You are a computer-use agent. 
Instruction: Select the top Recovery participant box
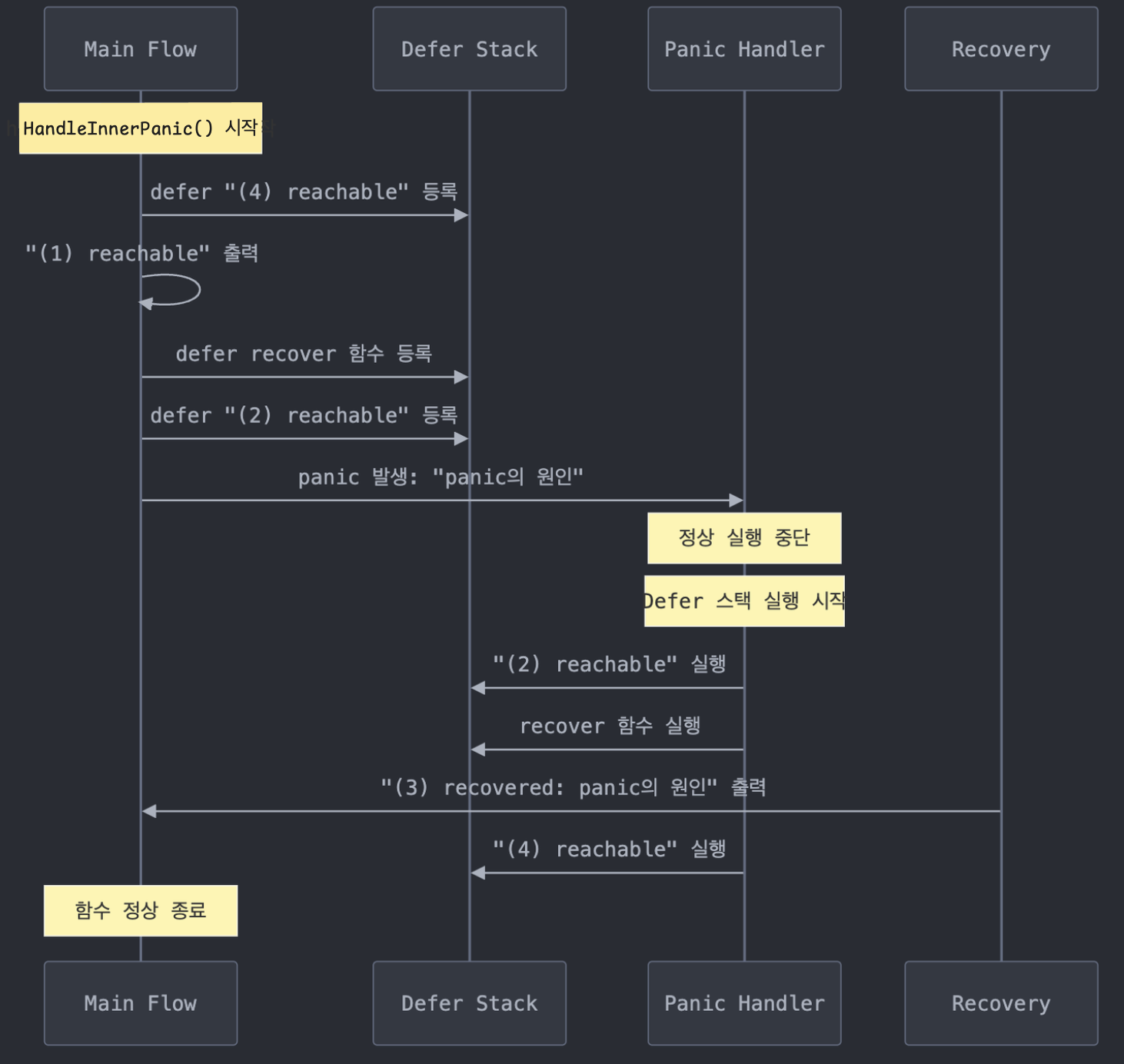tap(1000, 49)
